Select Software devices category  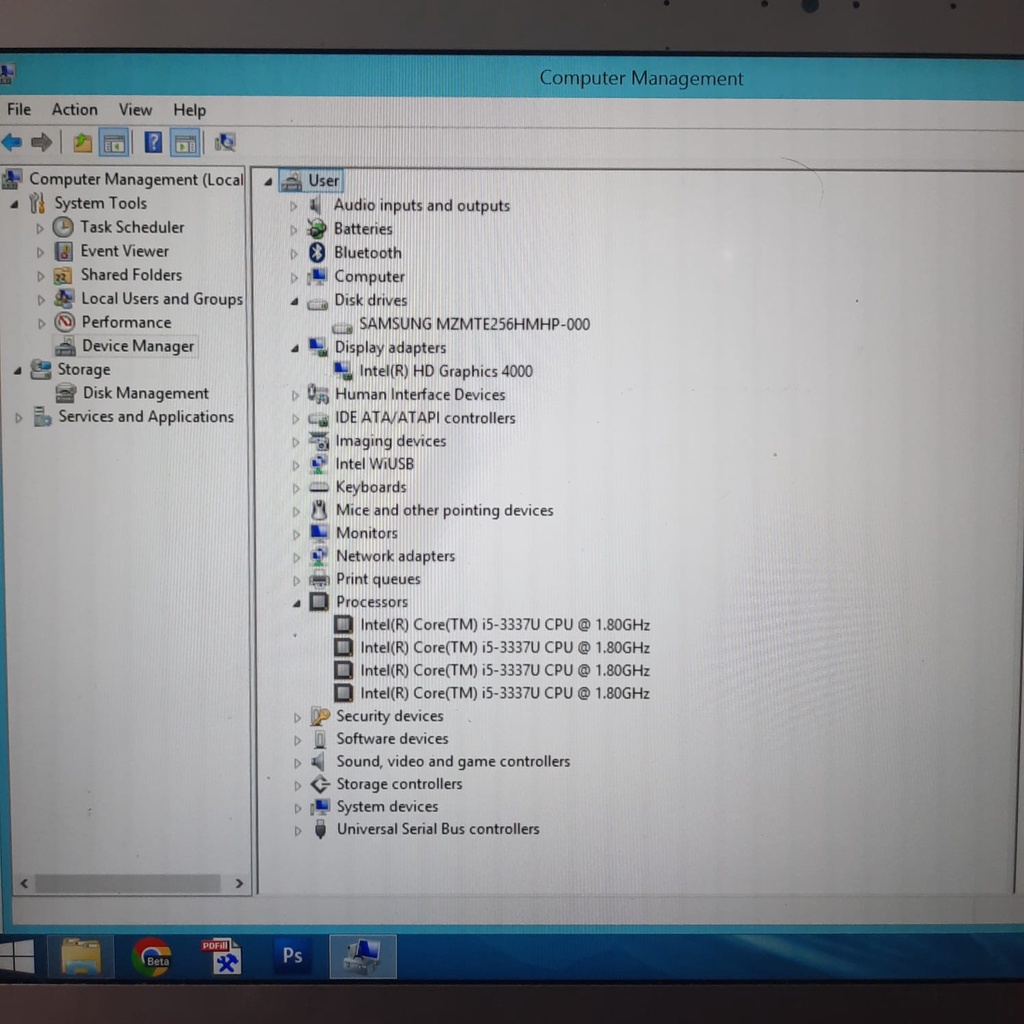pyautogui.click(x=392, y=739)
